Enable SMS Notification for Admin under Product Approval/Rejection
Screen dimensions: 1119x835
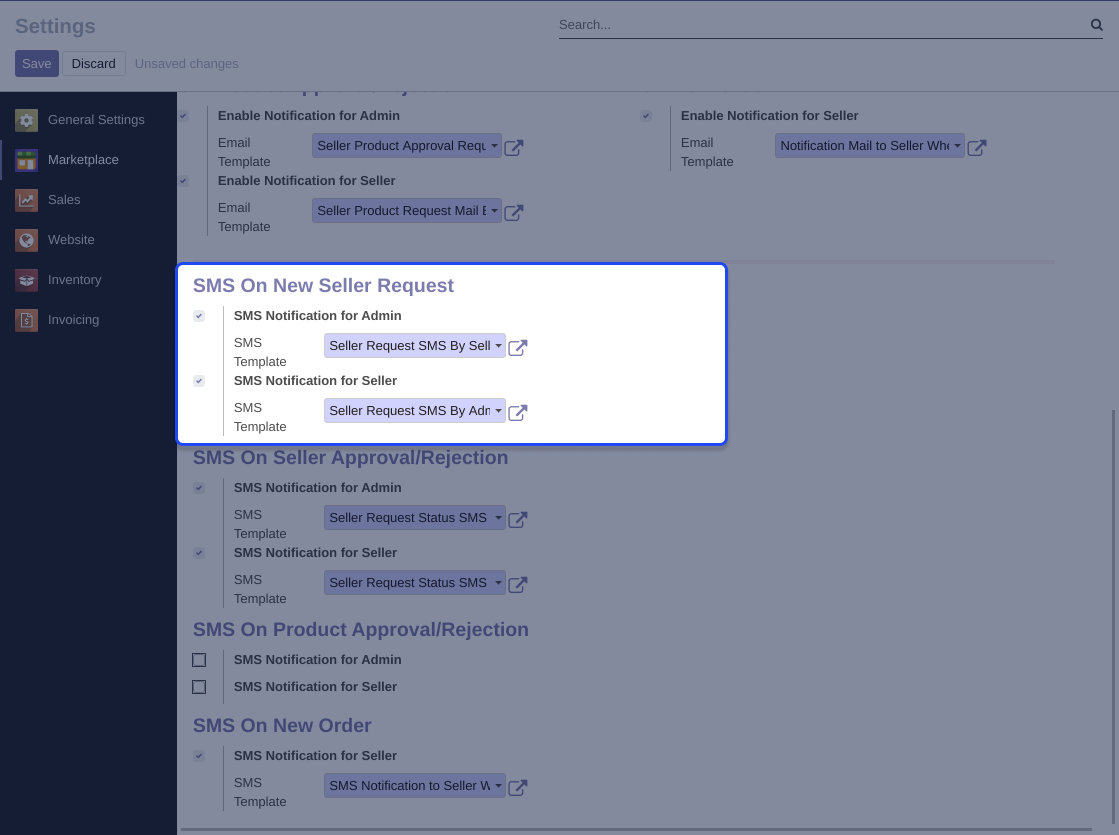click(199, 660)
